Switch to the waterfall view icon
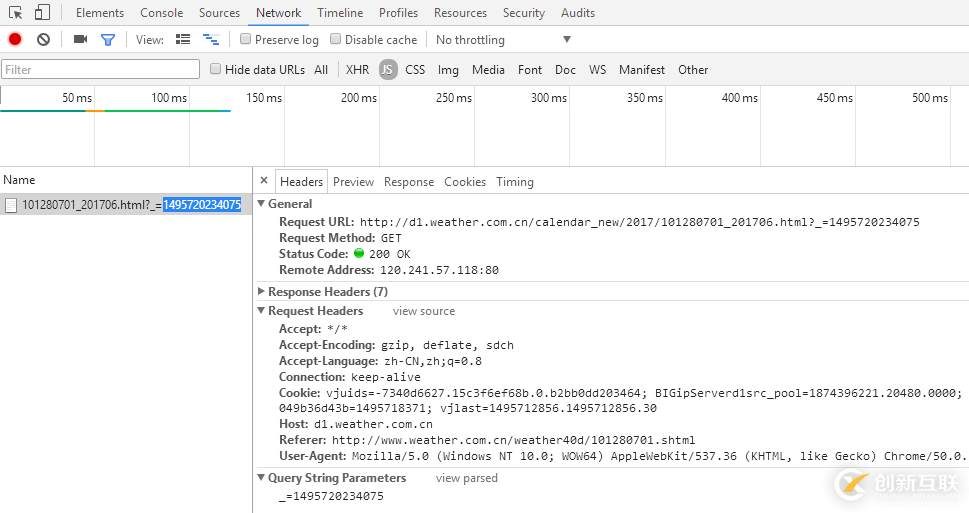Viewport: 969px width, 513px height. click(211, 40)
